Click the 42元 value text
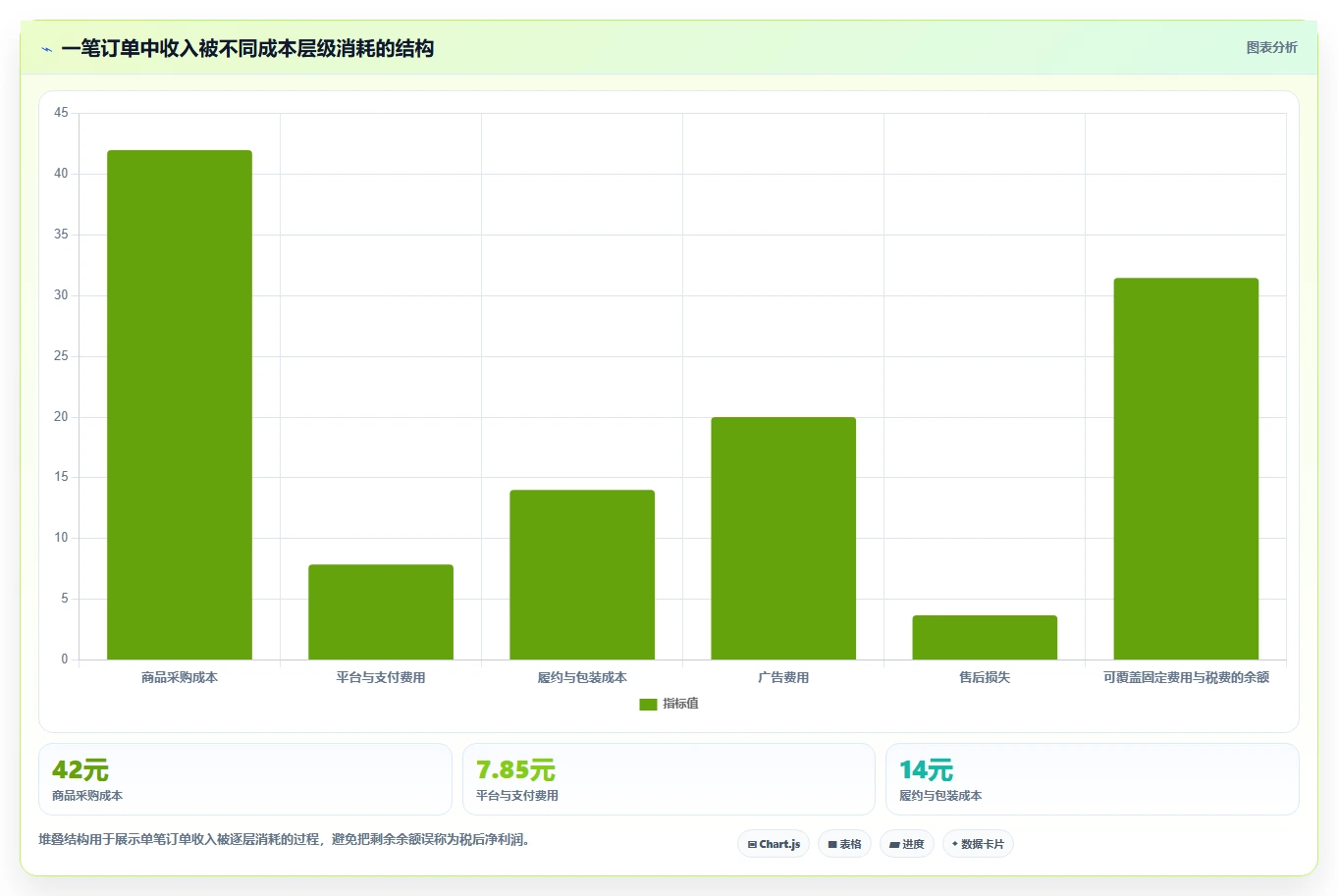 [80, 770]
